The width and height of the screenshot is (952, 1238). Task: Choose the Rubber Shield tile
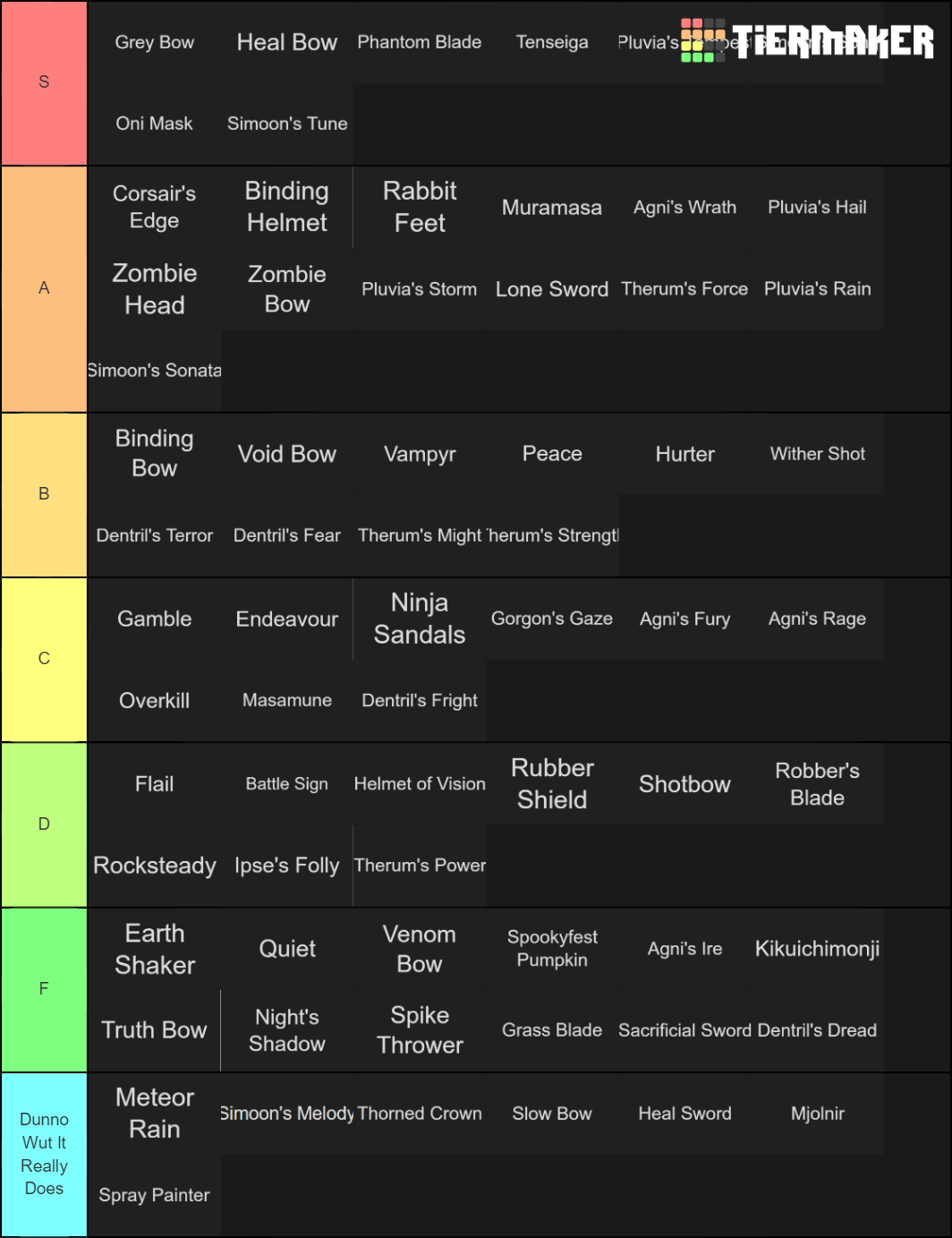[x=552, y=784]
